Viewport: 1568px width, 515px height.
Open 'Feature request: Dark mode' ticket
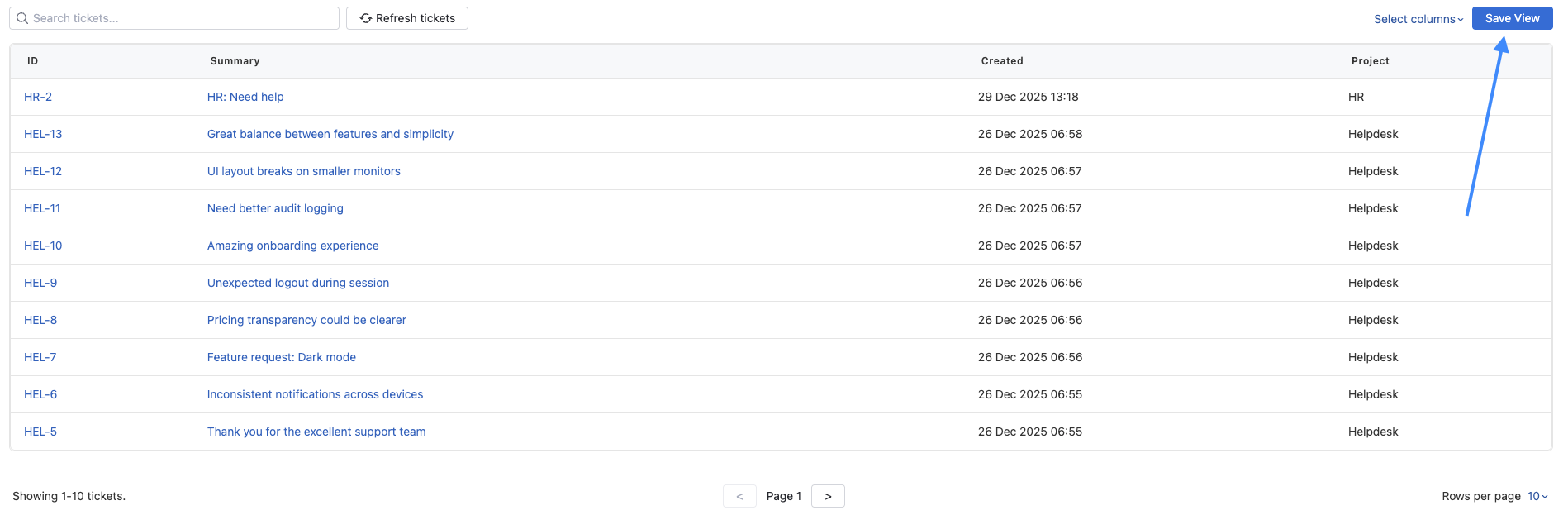(x=281, y=357)
